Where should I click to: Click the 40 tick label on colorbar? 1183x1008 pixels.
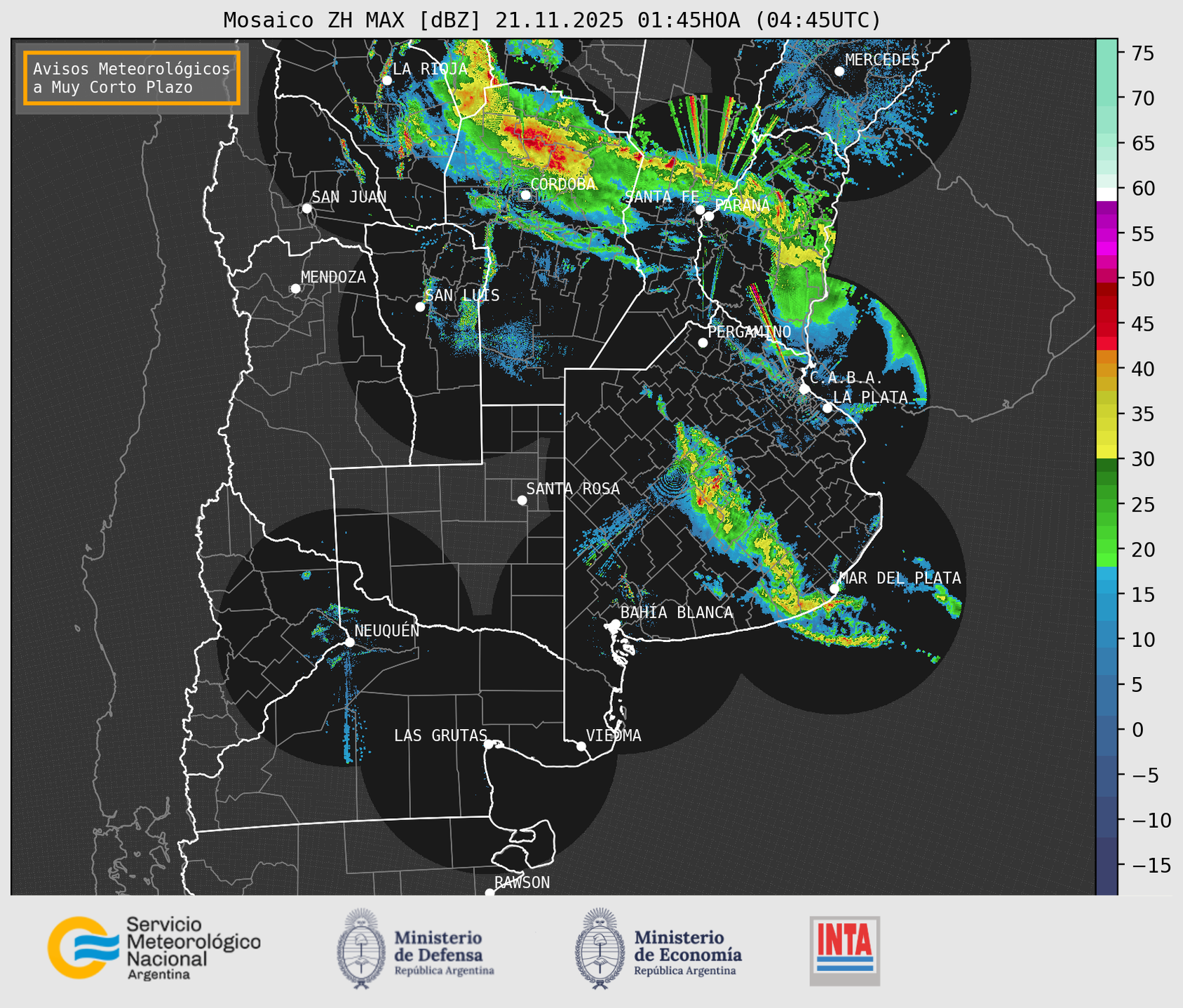pyautogui.click(x=1143, y=369)
